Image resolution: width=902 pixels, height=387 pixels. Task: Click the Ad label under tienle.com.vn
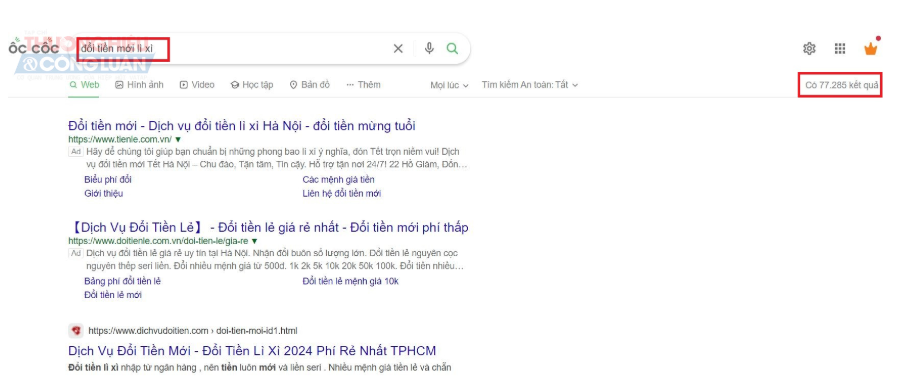(75, 152)
